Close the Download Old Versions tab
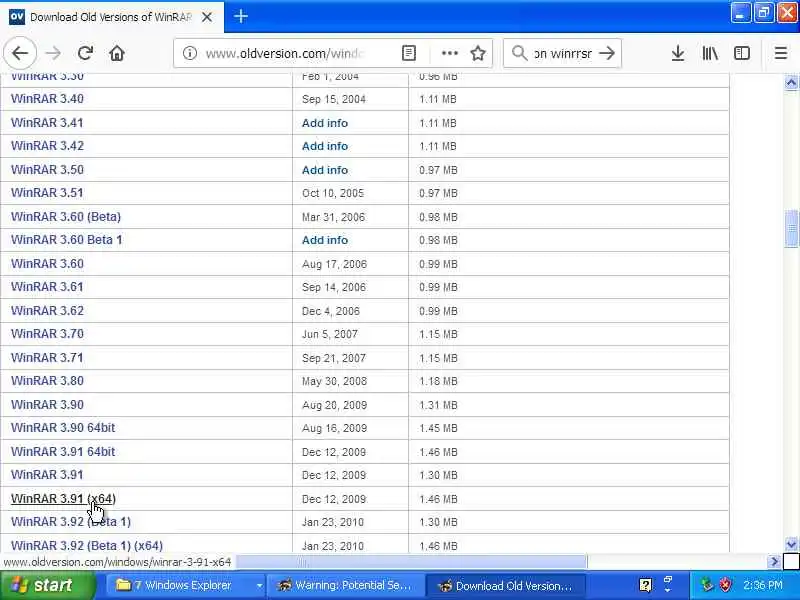The height and width of the screenshot is (600, 800). 207,17
